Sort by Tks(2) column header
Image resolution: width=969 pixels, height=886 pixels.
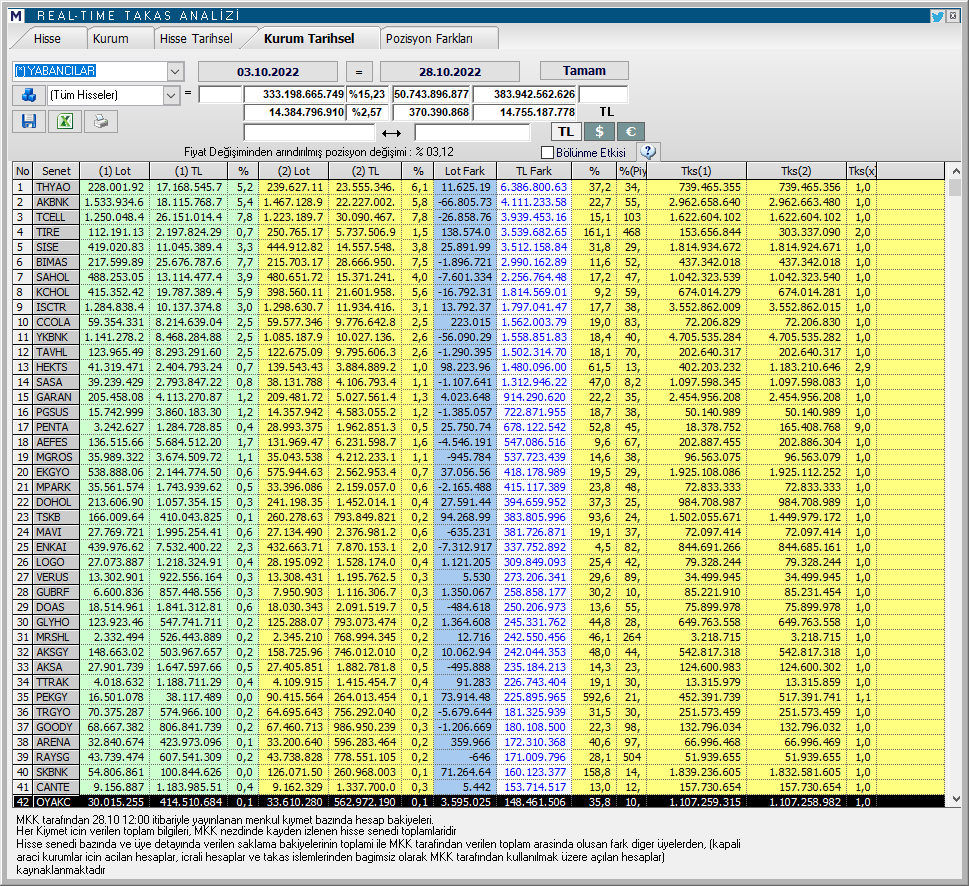pyautogui.click(x=796, y=171)
